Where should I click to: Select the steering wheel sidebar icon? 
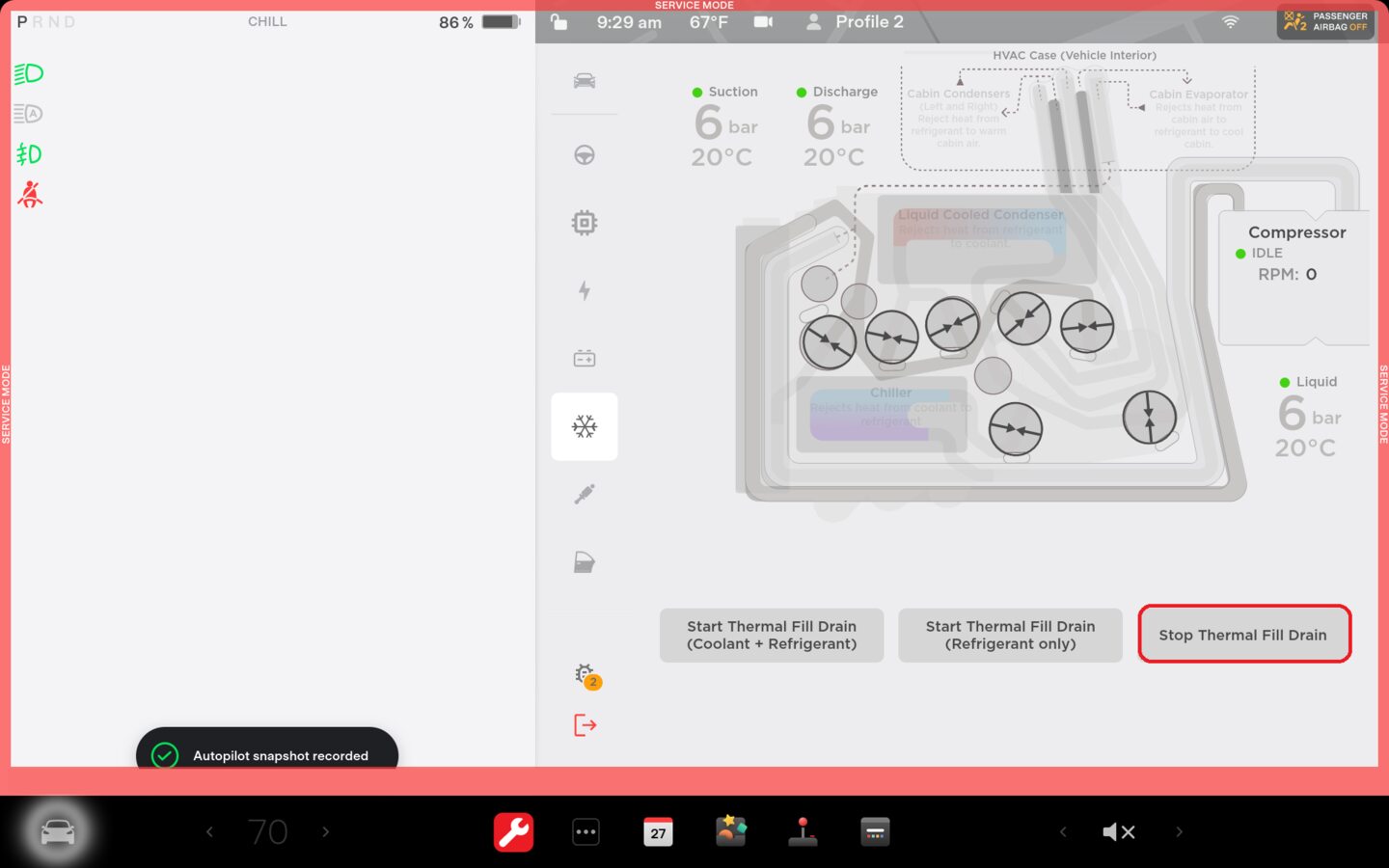[x=584, y=155]
